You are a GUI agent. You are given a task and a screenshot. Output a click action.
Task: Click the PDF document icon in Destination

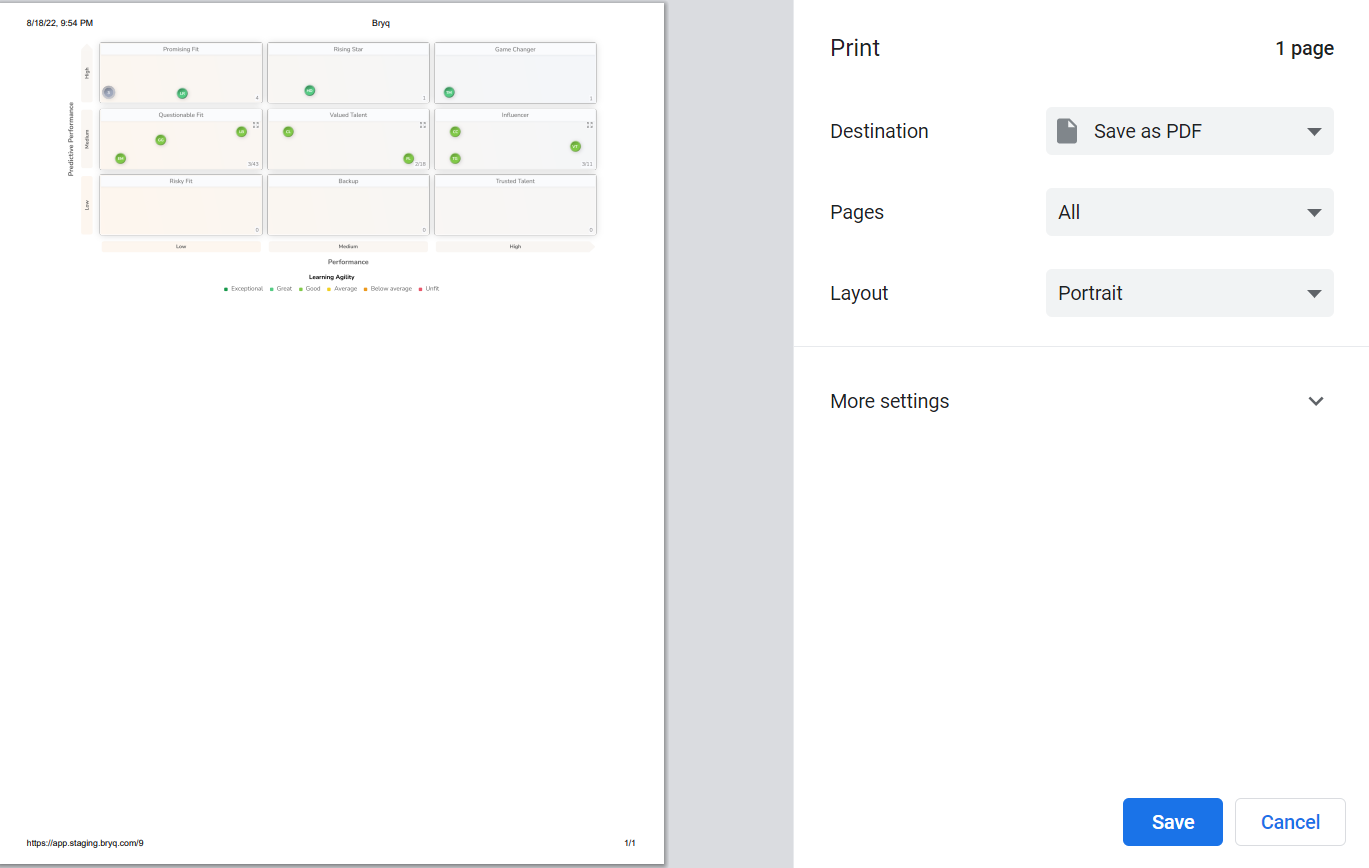[x=1067, y=131]
